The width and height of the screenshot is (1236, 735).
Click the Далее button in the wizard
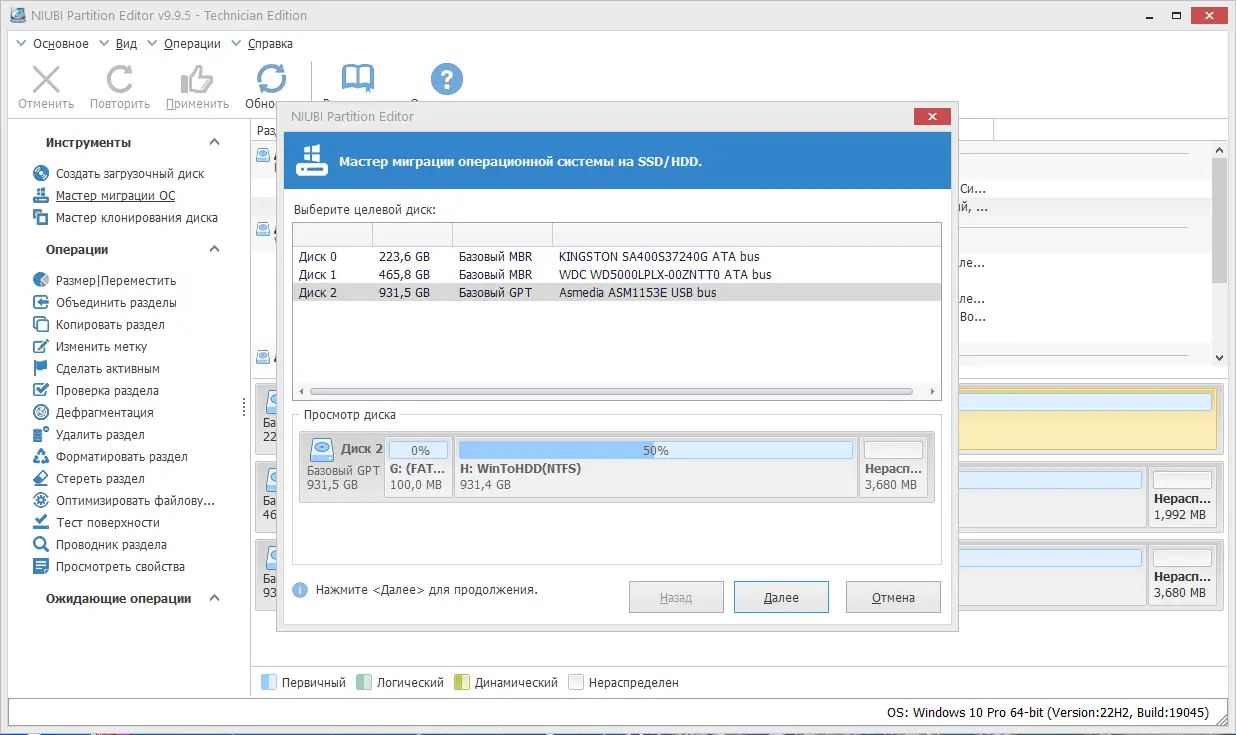780,597
